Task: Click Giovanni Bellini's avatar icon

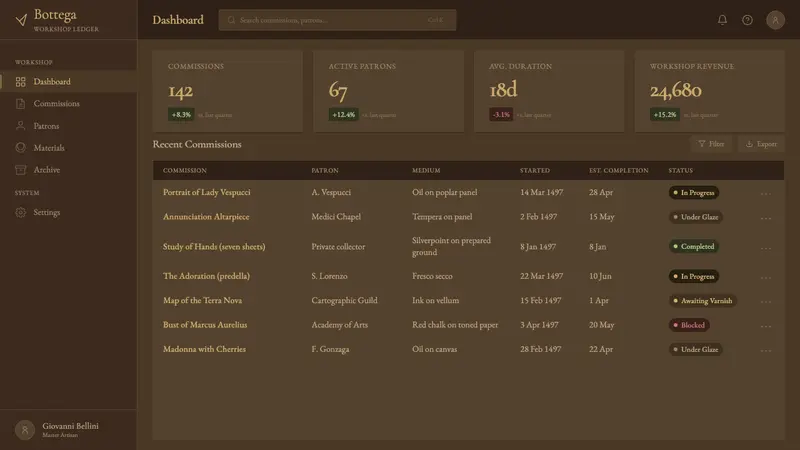Action: coord(24,430)
